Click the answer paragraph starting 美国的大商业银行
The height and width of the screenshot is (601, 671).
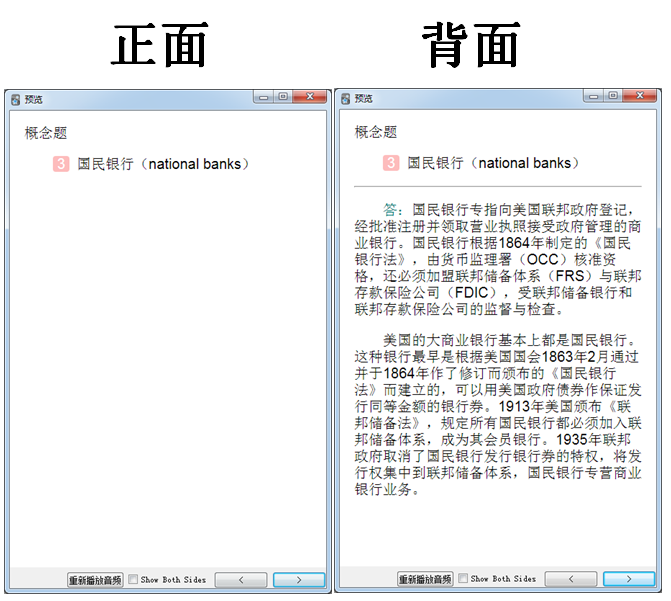[x=498, y=414]
